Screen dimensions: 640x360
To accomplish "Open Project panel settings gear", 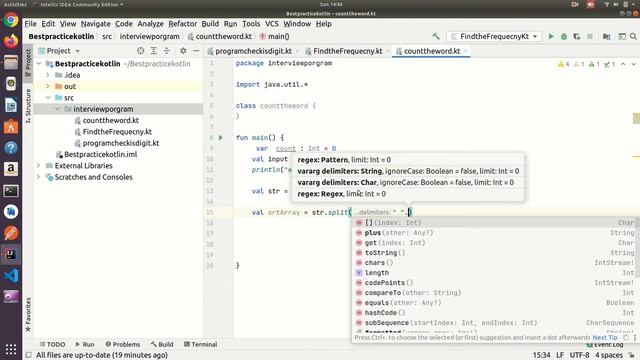I will (x=183, y=51).
